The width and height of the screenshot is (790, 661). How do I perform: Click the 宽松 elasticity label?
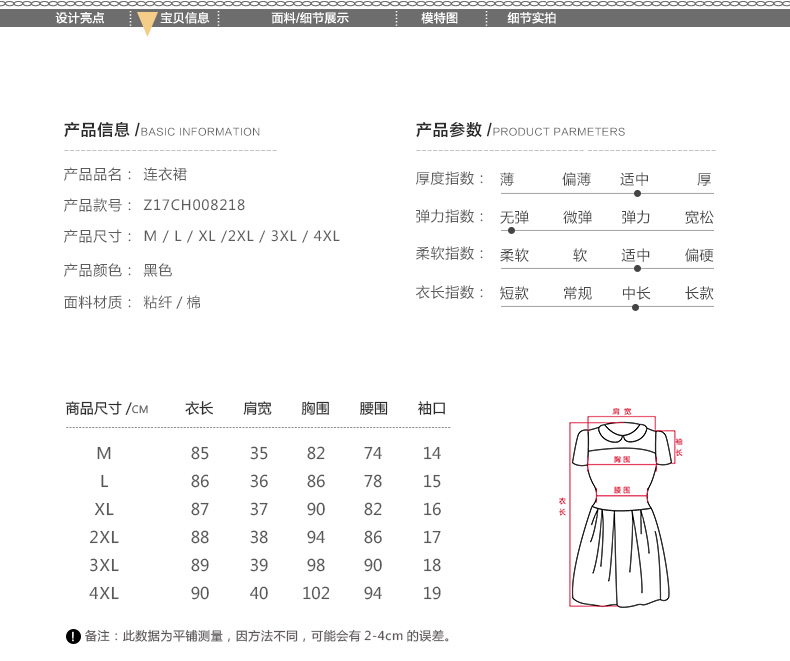pos(699,217)
